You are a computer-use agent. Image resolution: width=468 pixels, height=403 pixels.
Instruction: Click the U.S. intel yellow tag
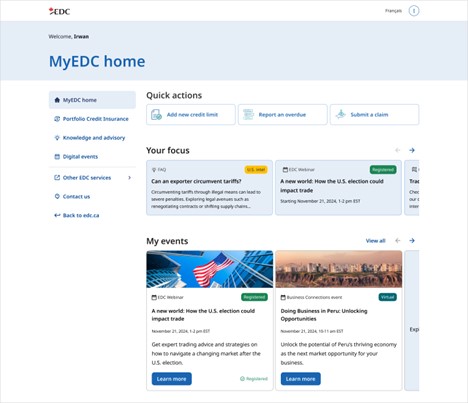[256, 170]
